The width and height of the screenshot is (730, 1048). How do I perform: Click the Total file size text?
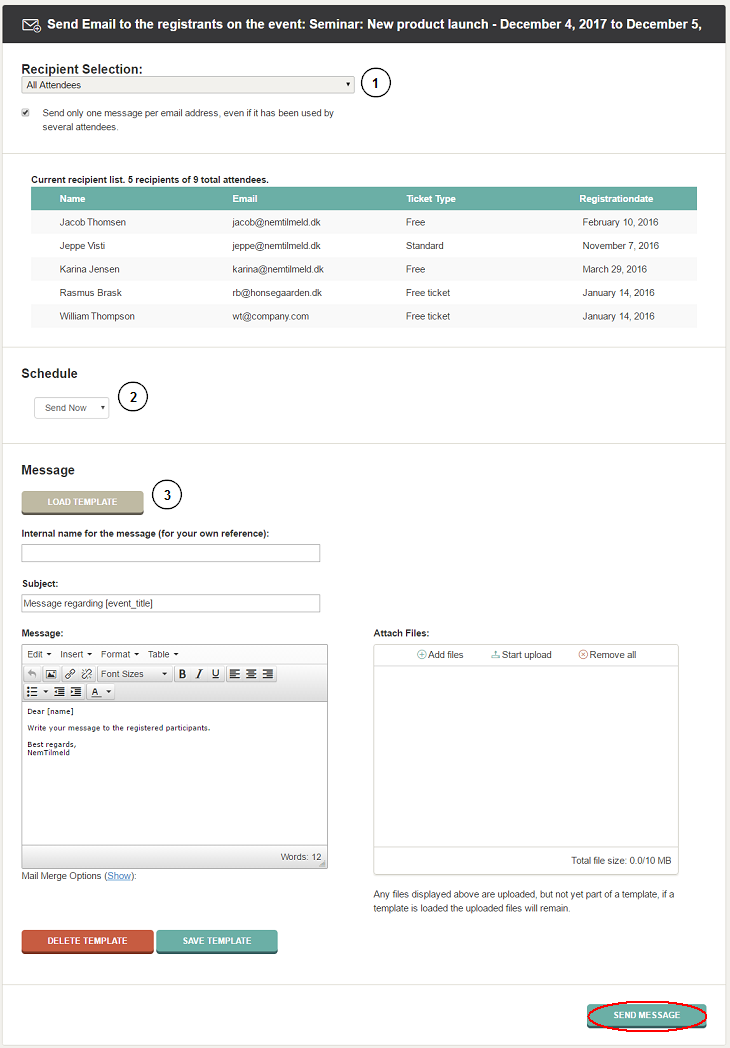coord(621,861)
